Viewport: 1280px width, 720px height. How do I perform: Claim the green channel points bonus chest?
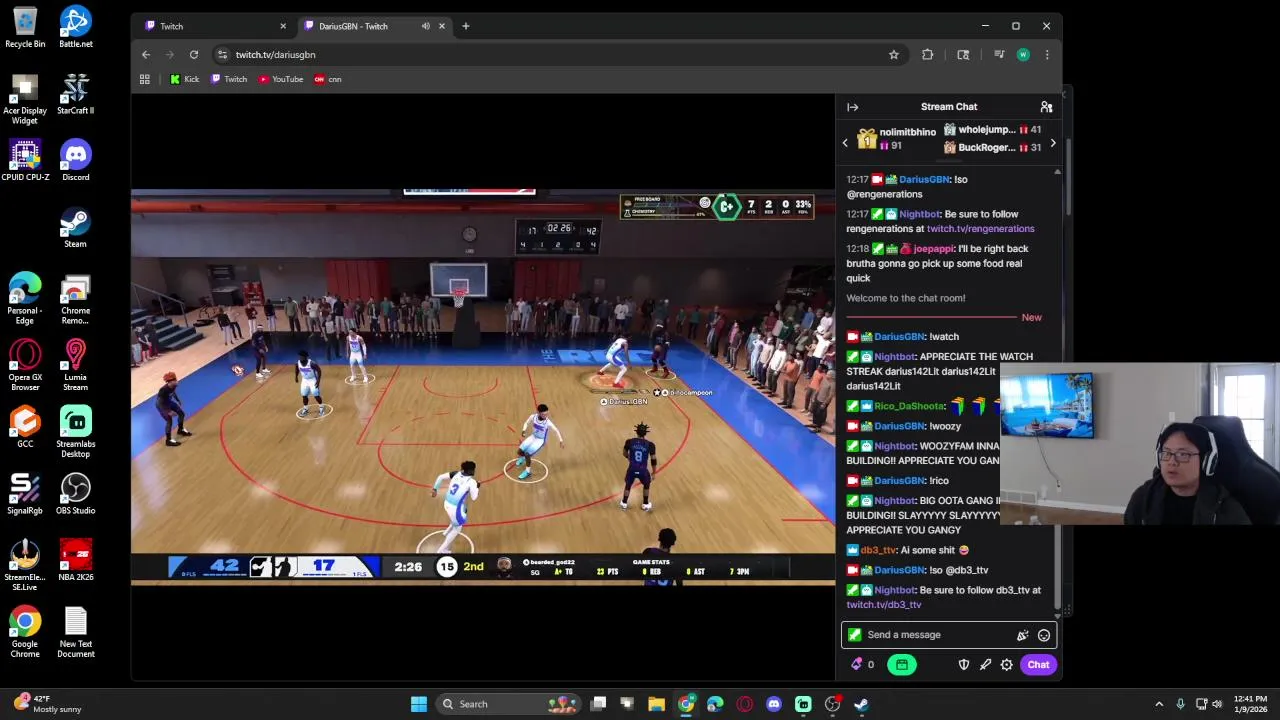(901, 664)
